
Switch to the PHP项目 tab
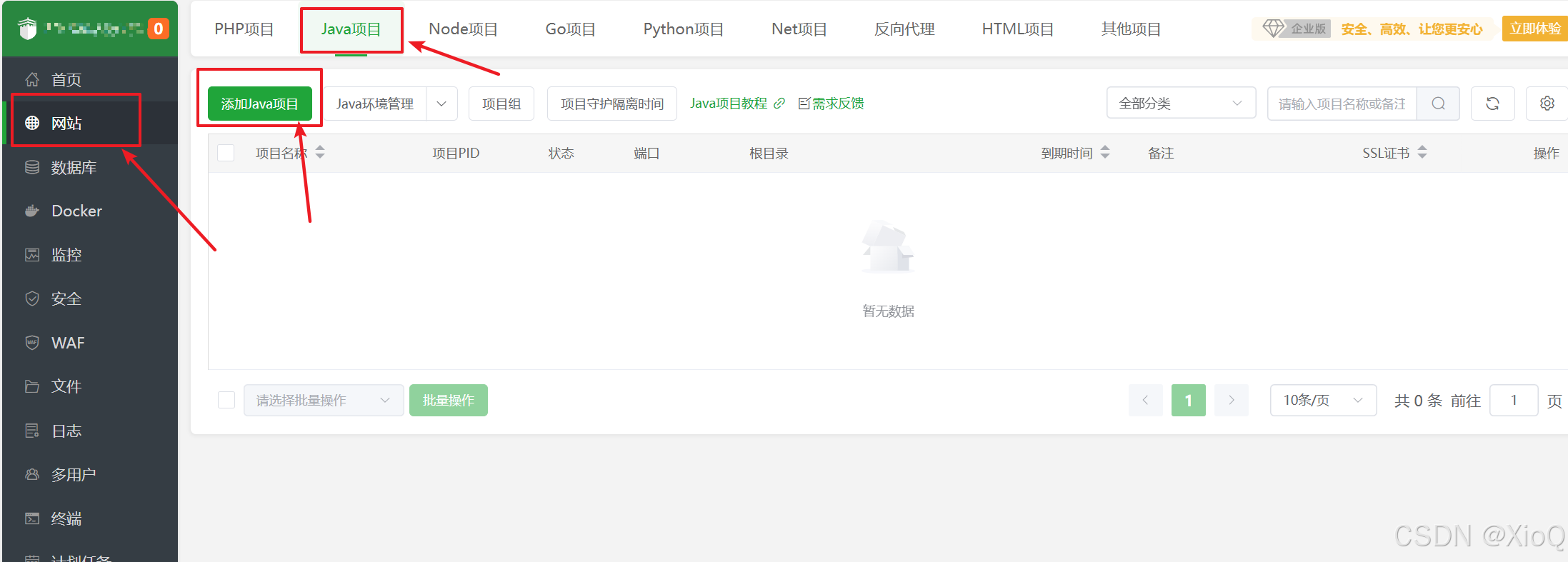click(x=244, y=29)
